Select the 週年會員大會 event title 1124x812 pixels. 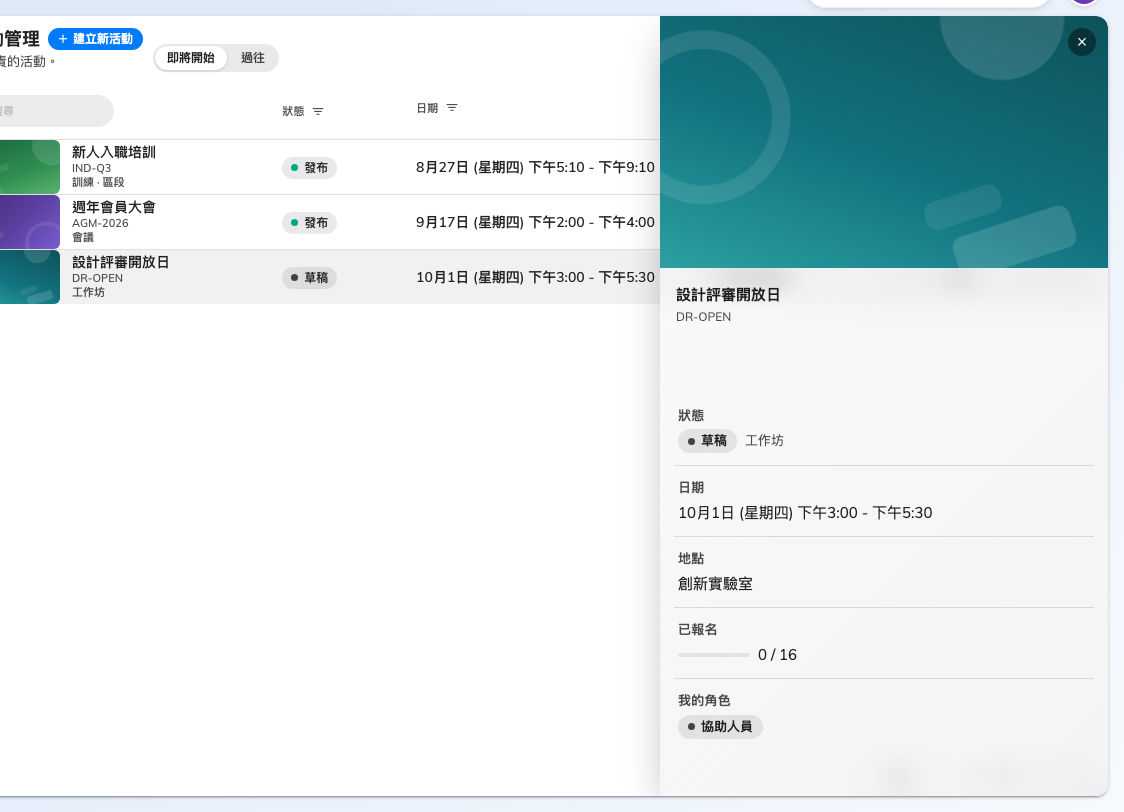(114, 207)
